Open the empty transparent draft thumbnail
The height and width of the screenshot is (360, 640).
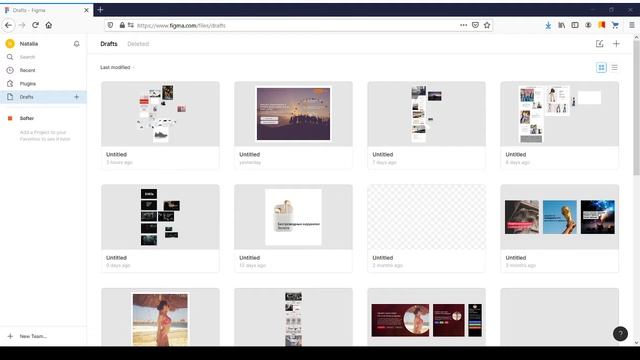(x=426, y=217)
